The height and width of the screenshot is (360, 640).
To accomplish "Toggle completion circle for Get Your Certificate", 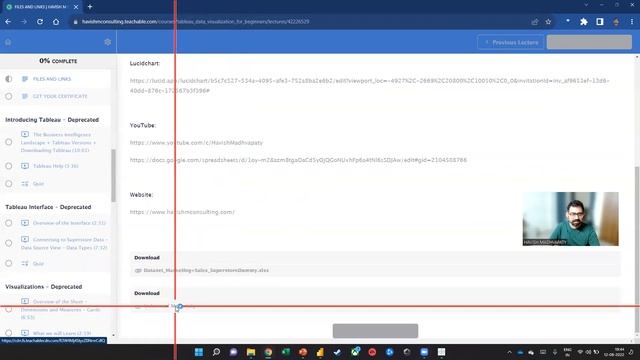I will 9,96.
